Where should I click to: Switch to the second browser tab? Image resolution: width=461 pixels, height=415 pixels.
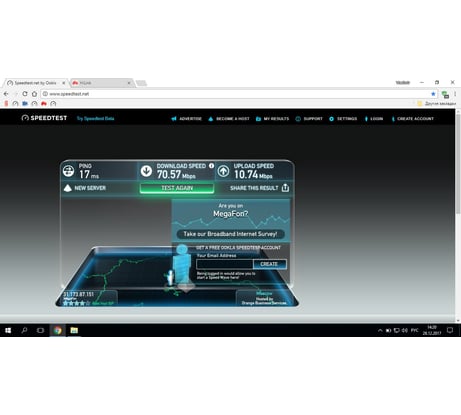tap(101, 83)
